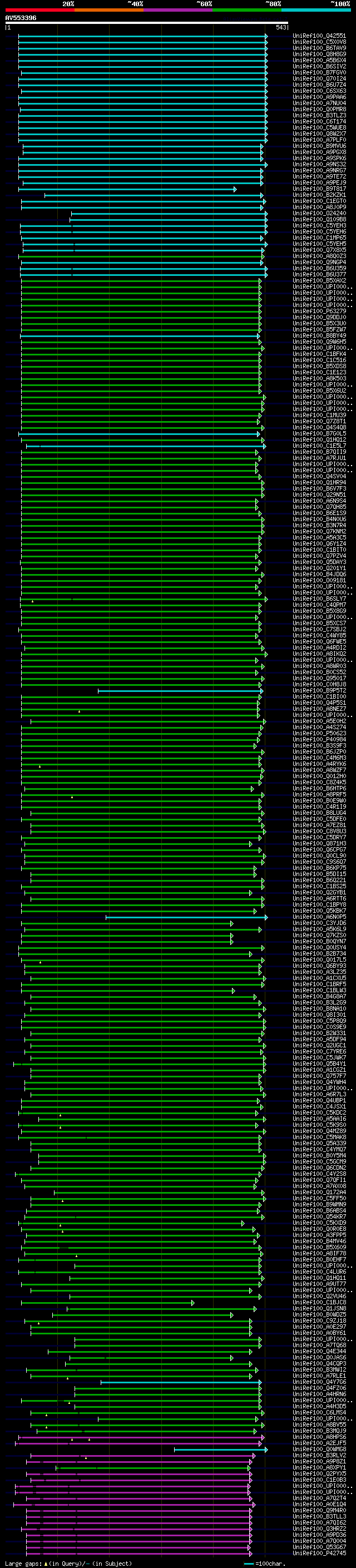This screenshot has height=1568, width=356.
Task: Select the UniRef100_Q1HQ12 label
Action: point(319,439)
